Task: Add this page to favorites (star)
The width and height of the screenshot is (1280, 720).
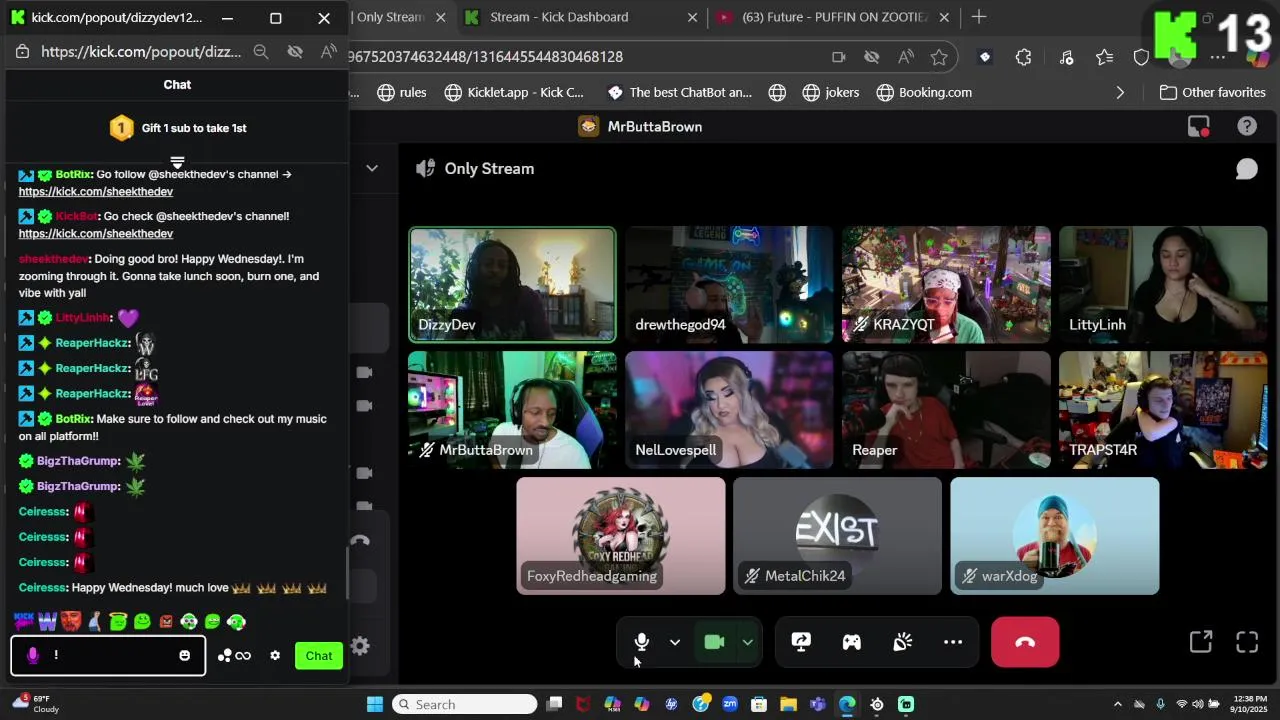Action: coord(939,57)
